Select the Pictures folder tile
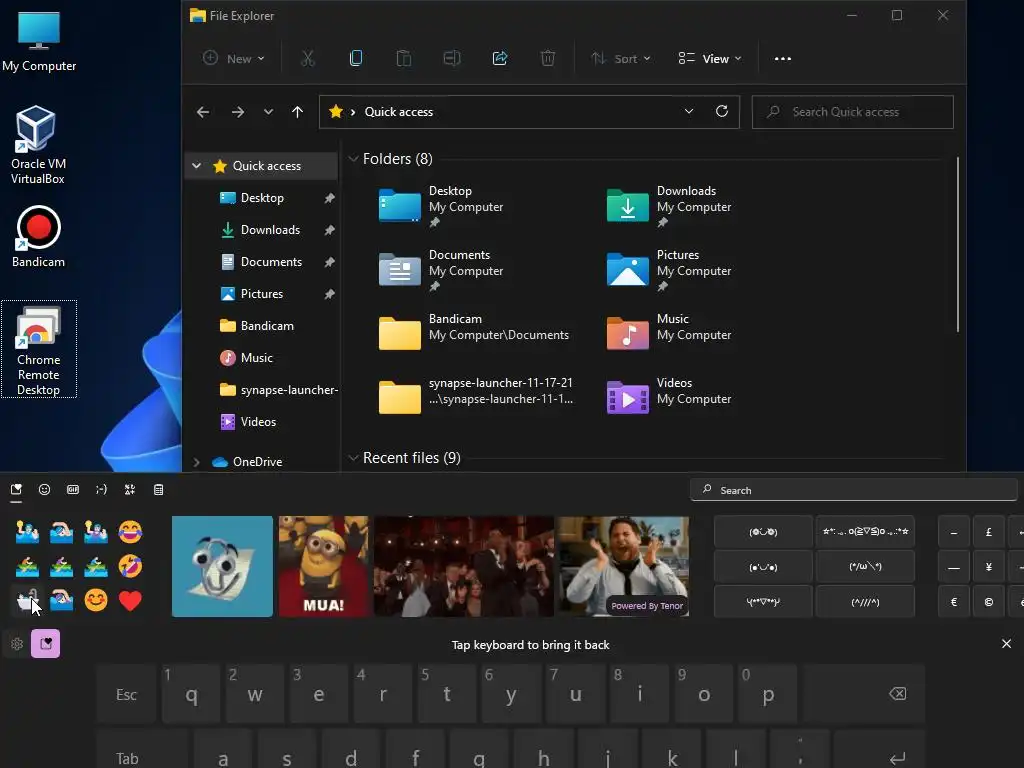The width and height of the screenshot is (1024, 768). point(669,270)
